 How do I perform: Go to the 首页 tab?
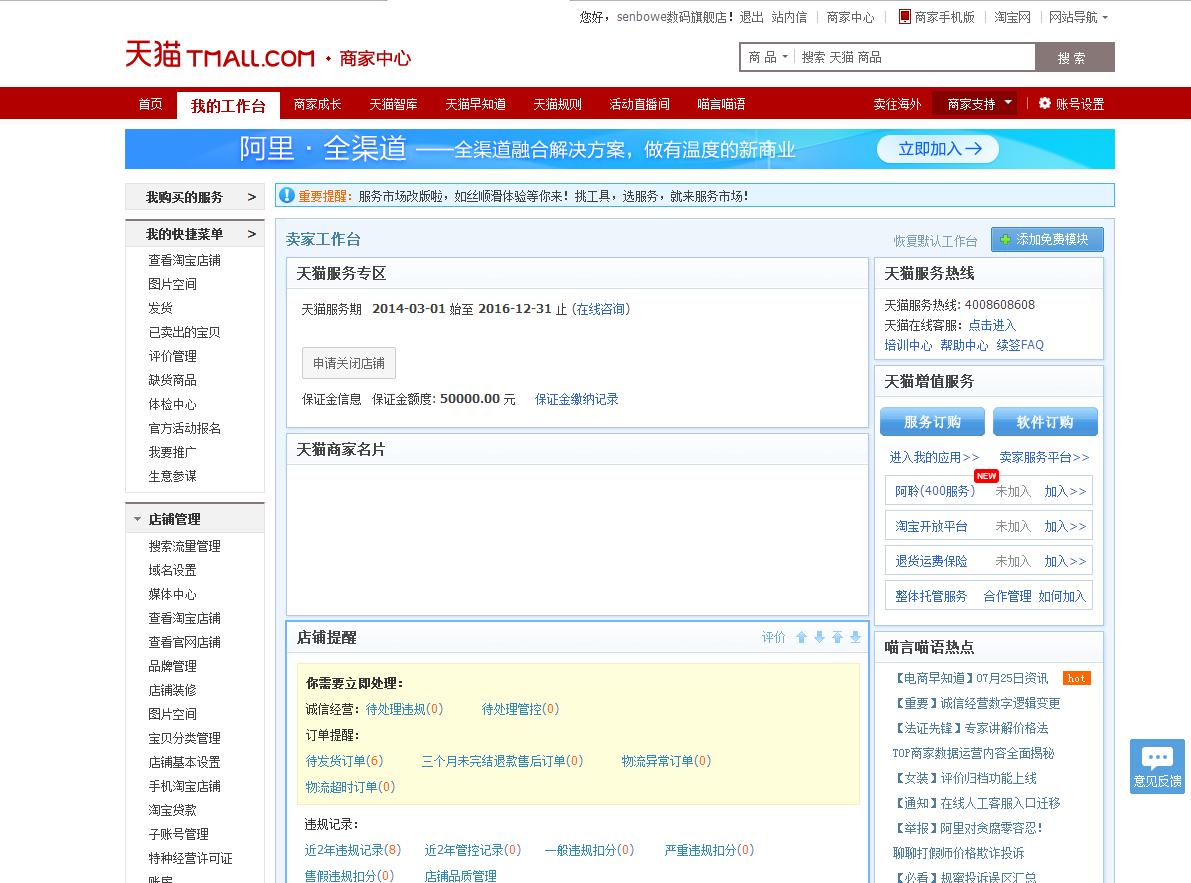pyautogui.click(x=150, y=104)
